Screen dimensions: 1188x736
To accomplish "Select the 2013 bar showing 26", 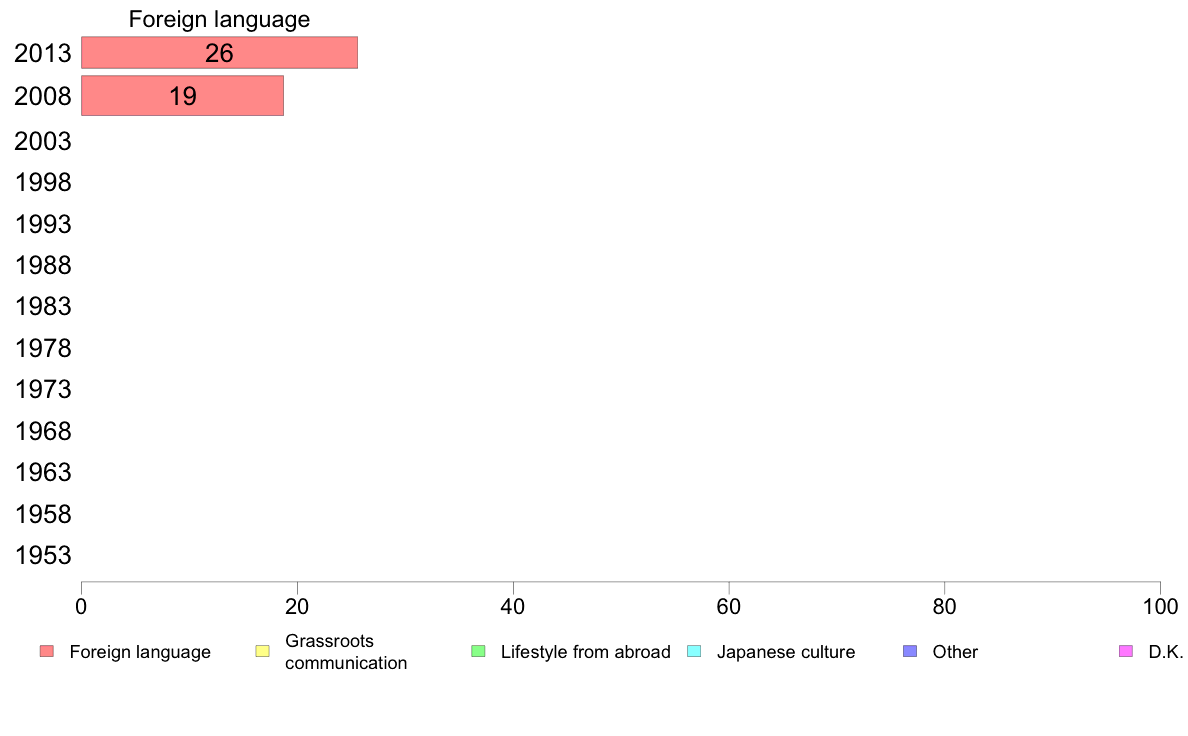I will tap(219, 52).
